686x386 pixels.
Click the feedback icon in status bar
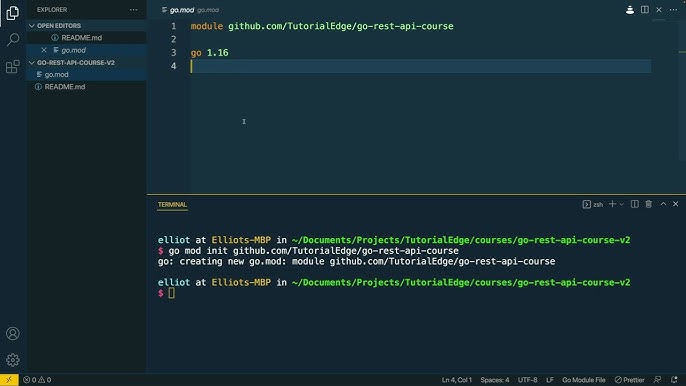coord(658,380)
